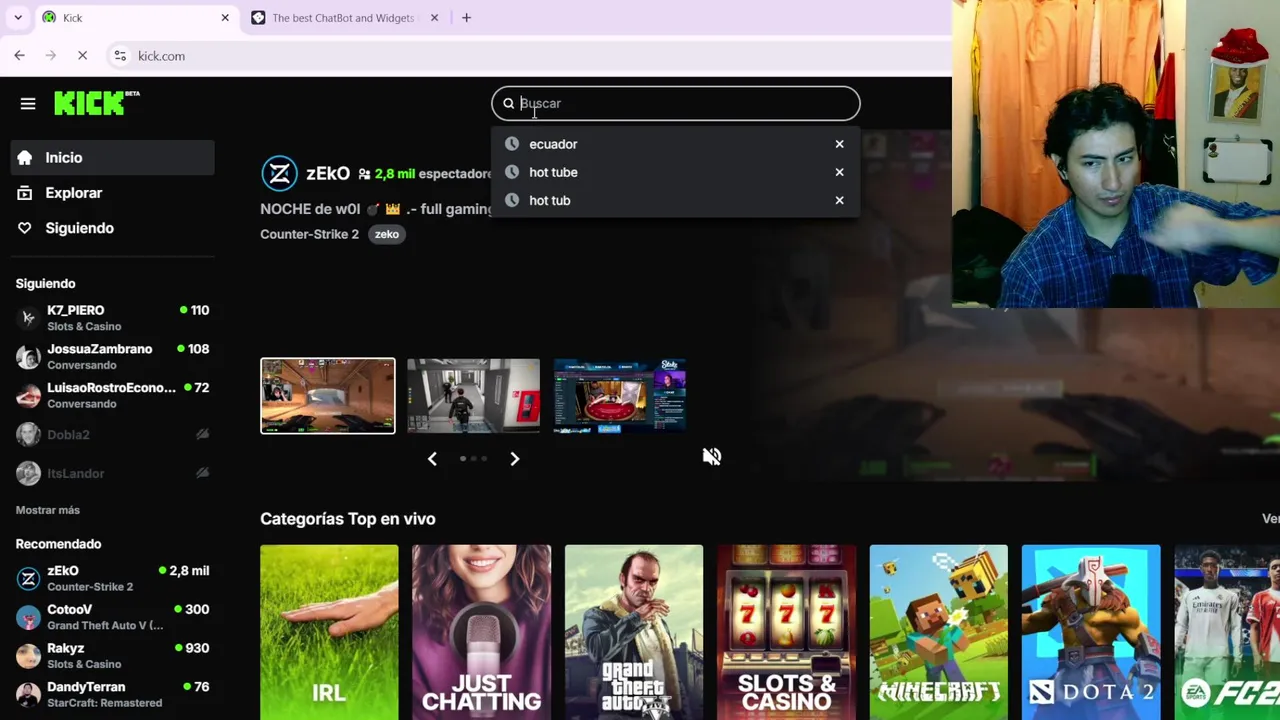Open K7_PIERO's channel
This screenshot has height=720, width=1280.
coord(112,318)
